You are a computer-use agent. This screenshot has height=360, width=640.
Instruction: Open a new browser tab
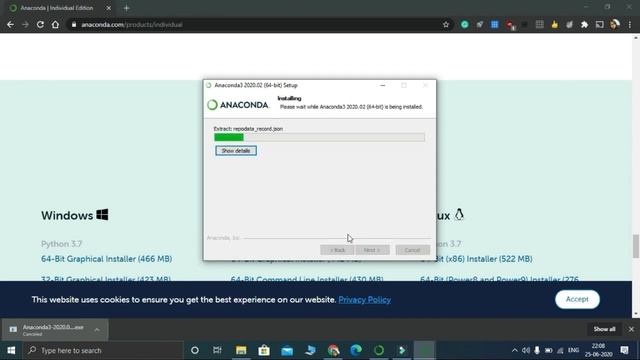127,8
